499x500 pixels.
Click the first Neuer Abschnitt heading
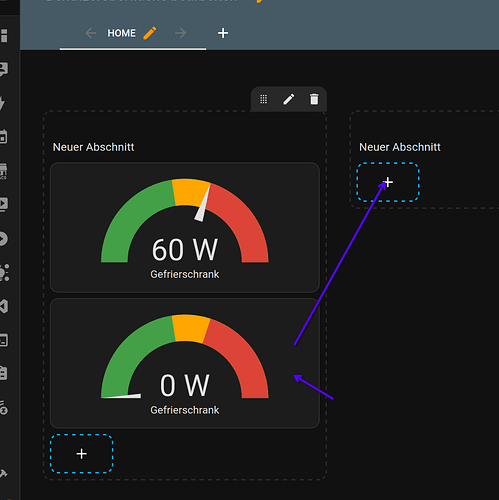pos(93,147)
